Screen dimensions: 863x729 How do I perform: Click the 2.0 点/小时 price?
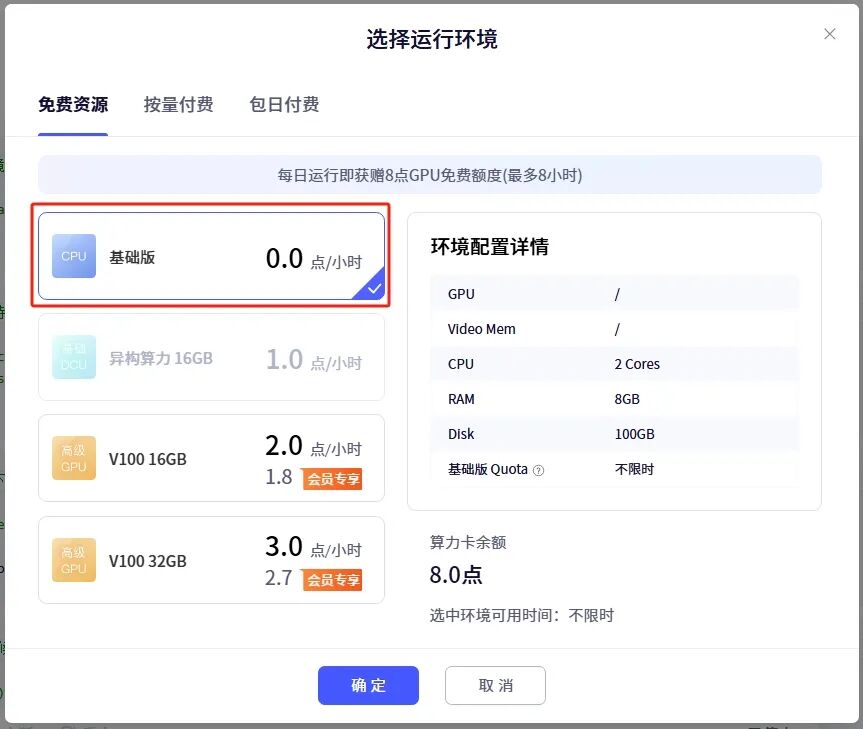point(314,446)
